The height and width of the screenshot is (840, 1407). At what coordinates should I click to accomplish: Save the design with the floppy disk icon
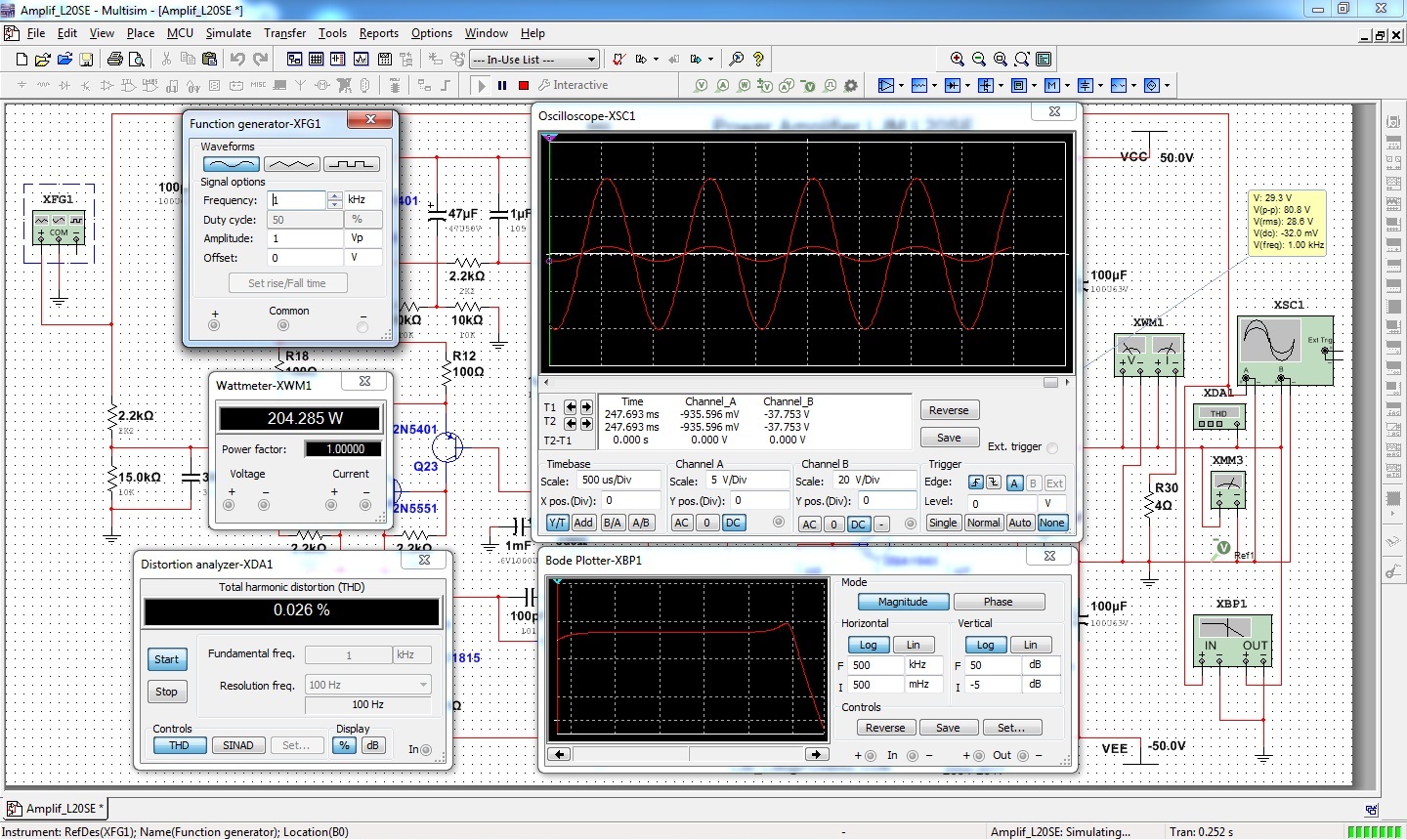tap(87, 60)
